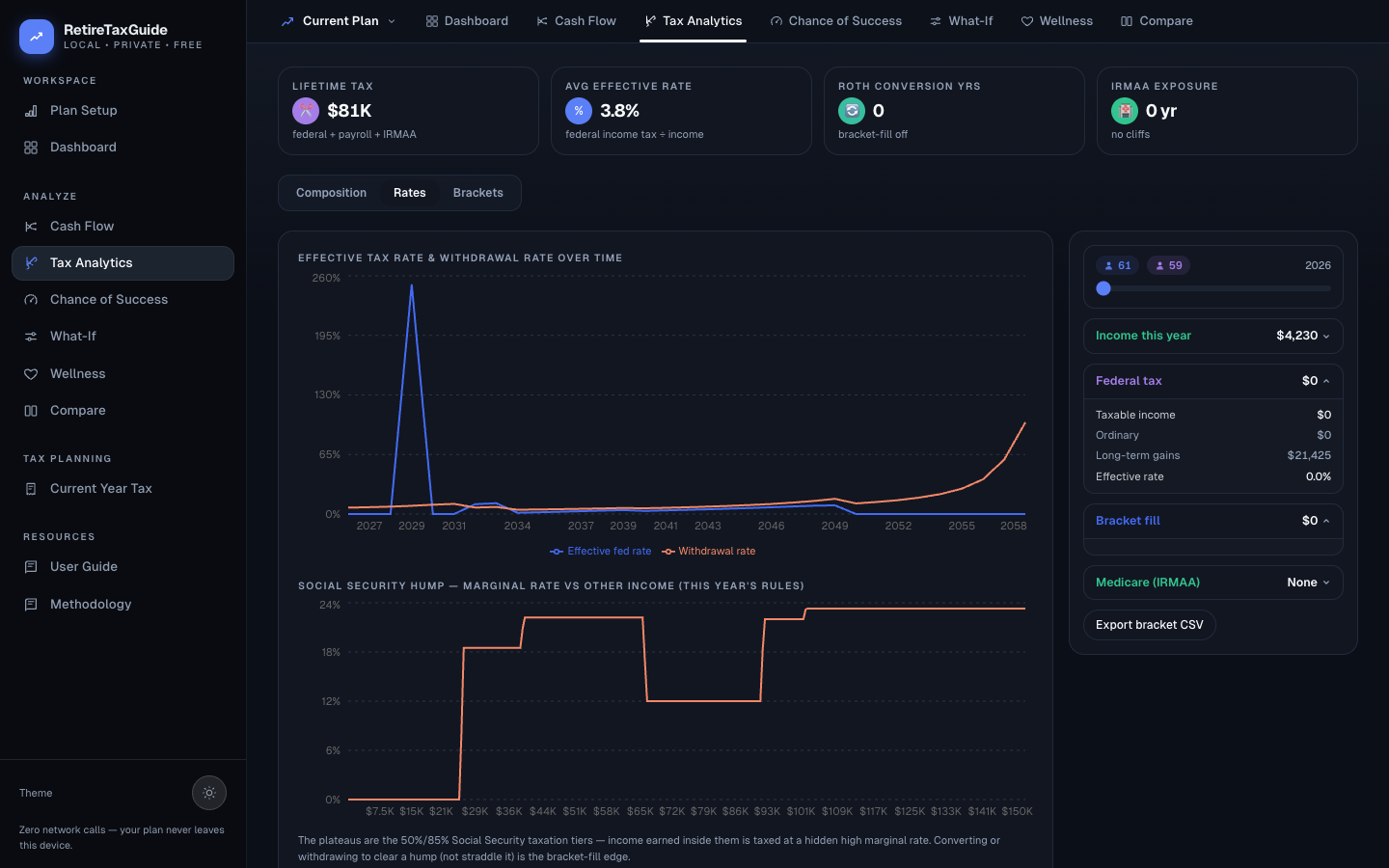The width and height of the screenshot is (1389, 868).
Task: Click the age 59 person badge
Action: pos(1169,265)
